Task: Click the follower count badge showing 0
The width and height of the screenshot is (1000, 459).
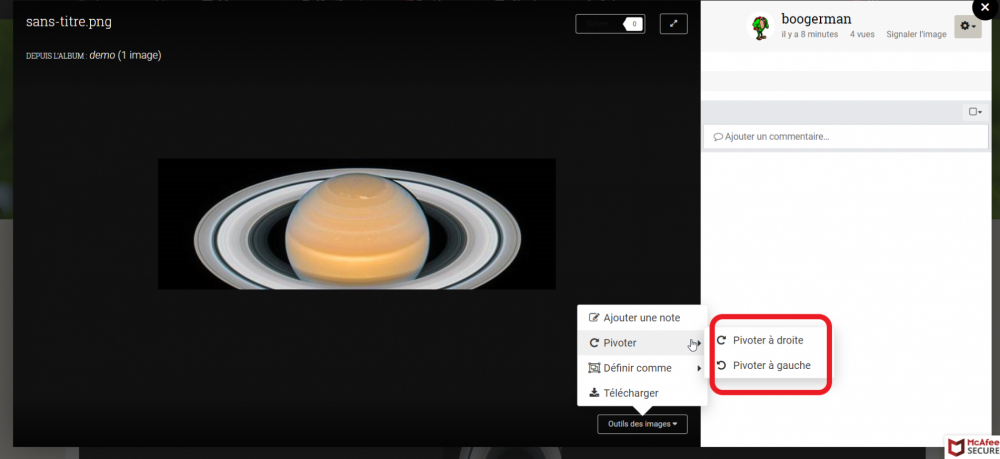Action: click(x=633, y=24)
